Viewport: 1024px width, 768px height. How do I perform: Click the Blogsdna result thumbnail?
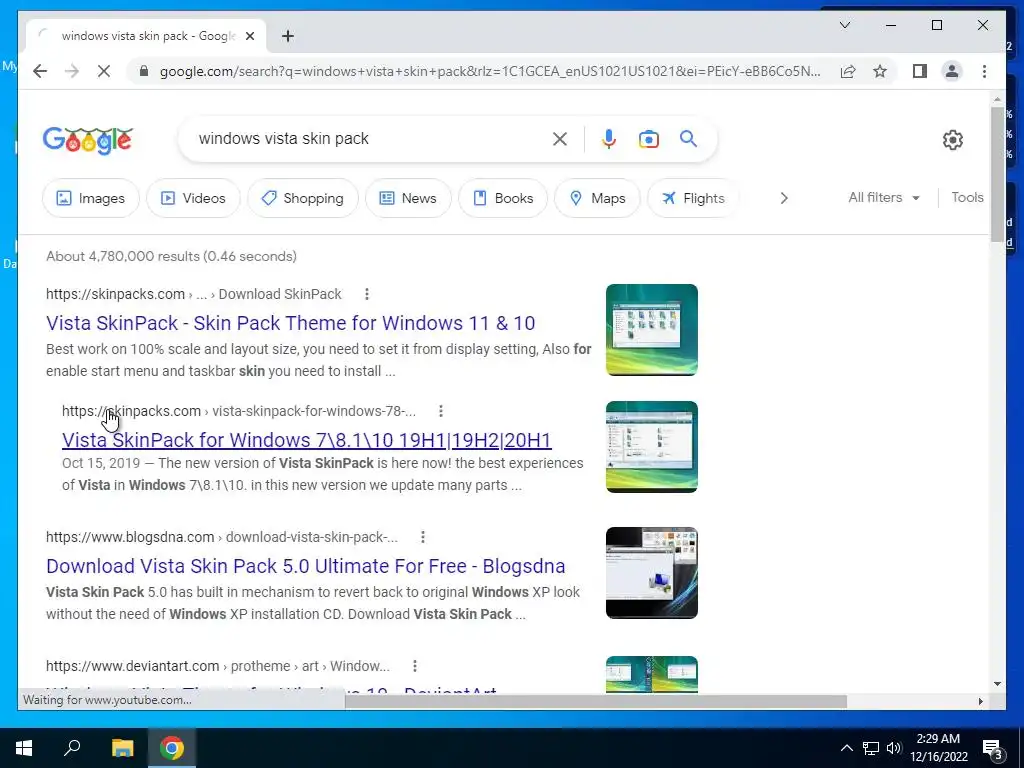point(652,573)
